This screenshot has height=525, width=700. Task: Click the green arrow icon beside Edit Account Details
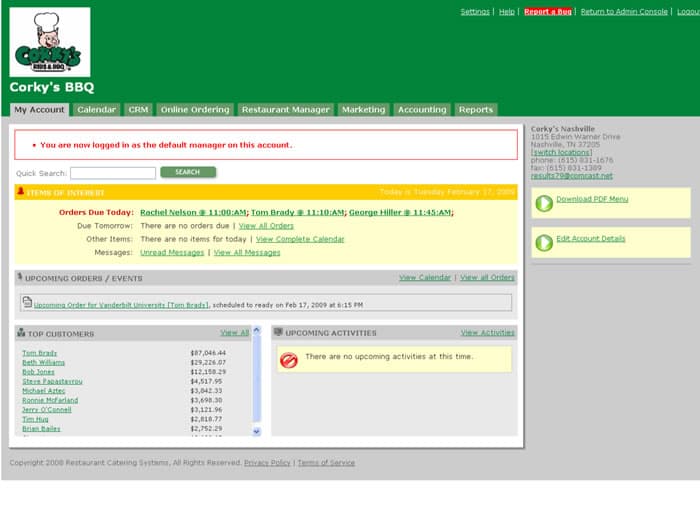pos(544,242)
